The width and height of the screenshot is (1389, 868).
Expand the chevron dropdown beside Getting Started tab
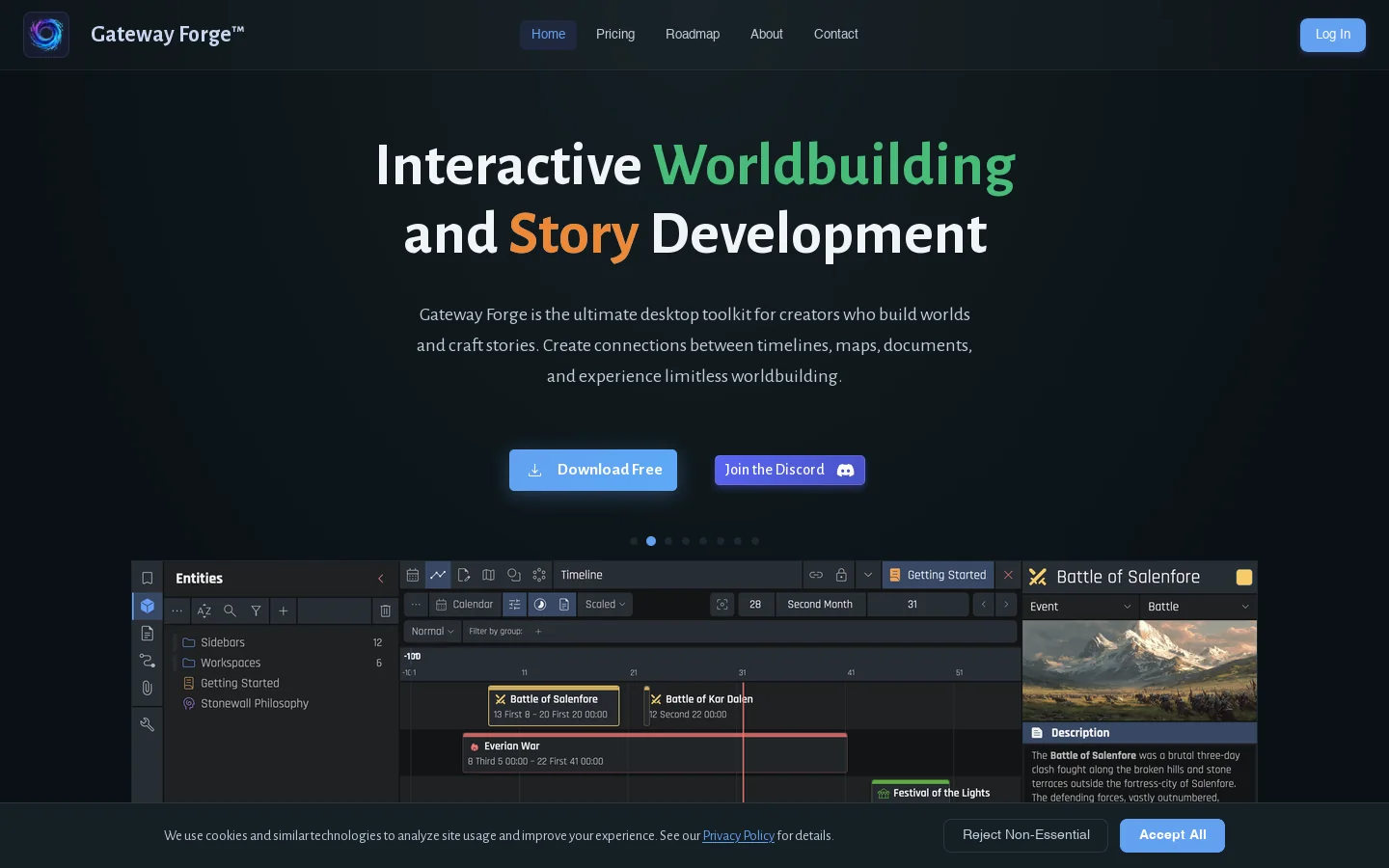click(x=868, y=575)
